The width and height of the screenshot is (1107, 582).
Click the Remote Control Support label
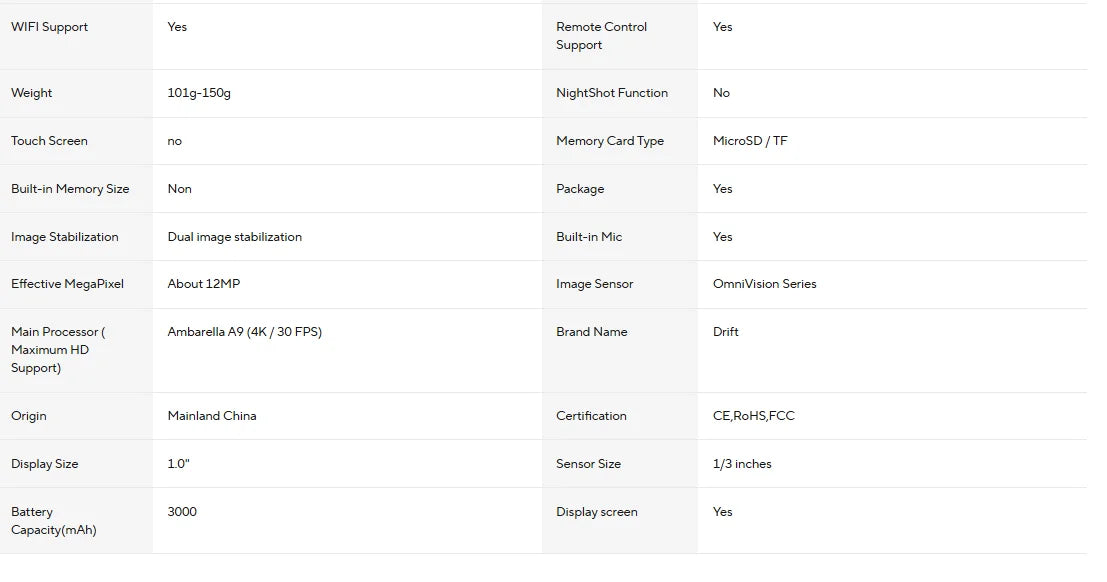point(602,36)
